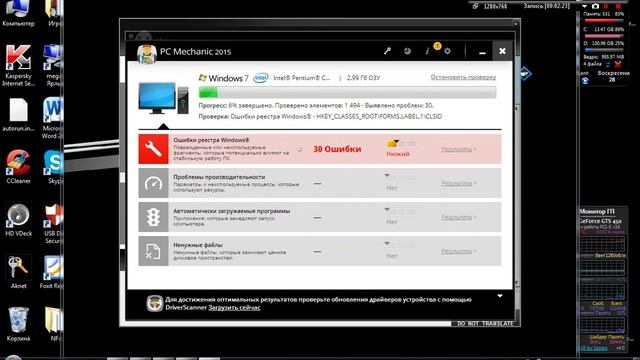
Task: Click the recording timer 'Запись' in top bar
Action: (x=546, y=6)
